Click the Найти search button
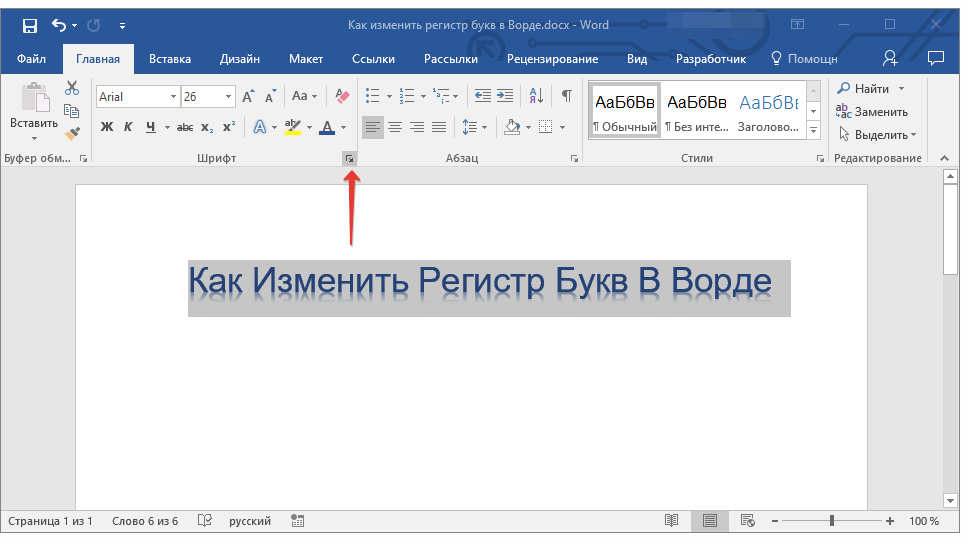Screen dimensions: 968x541 (864, 88)
